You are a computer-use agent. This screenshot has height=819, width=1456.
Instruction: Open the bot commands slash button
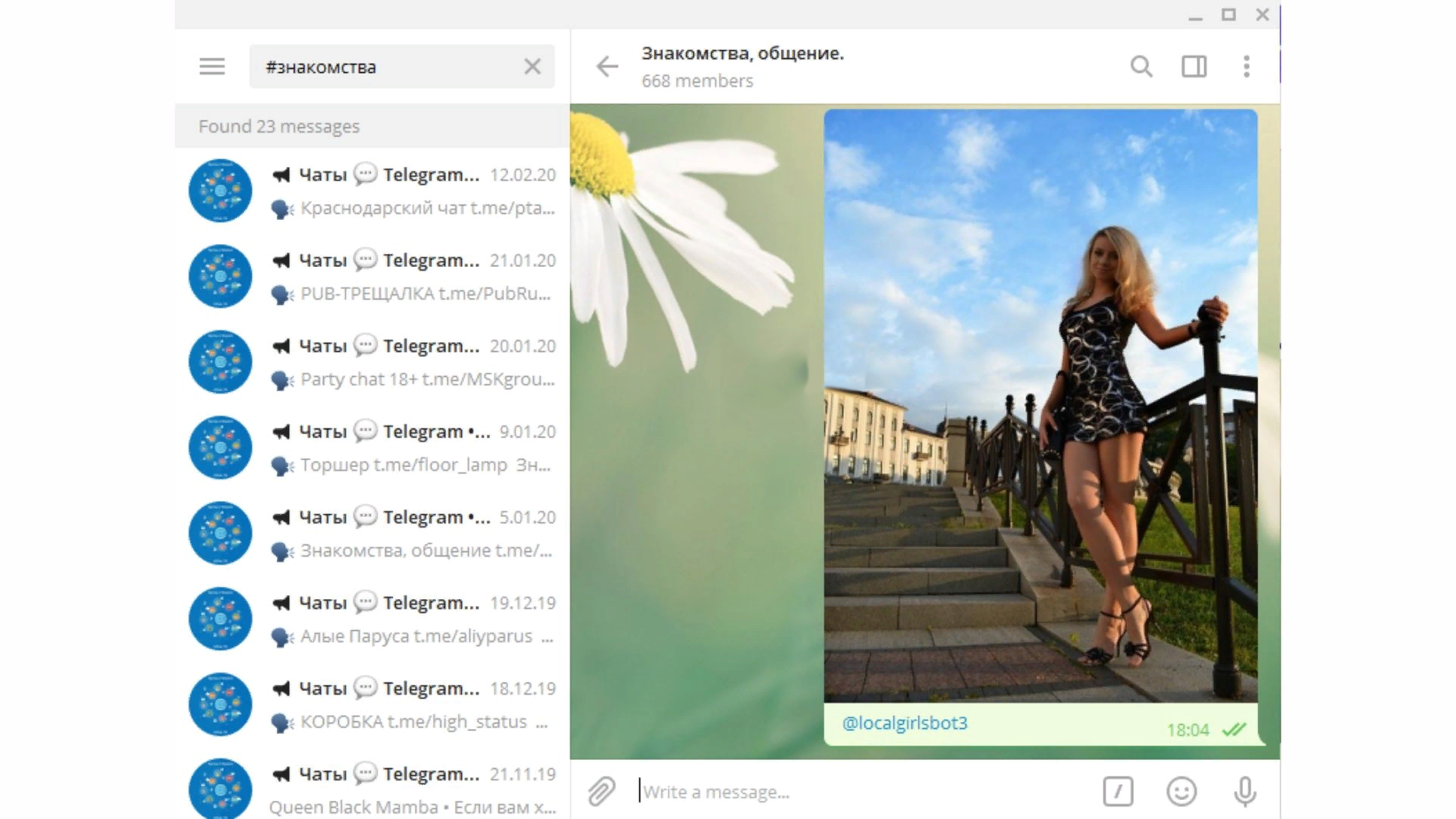click(1118, 791)
